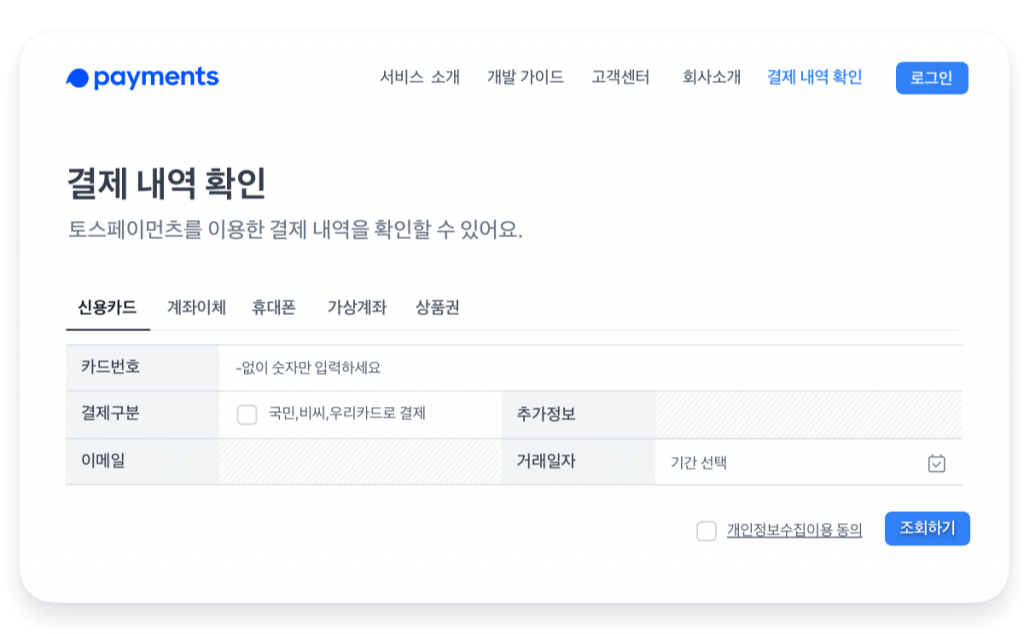
Task: Click the 토스페이먼츠를 이용한 결제 내역 subtitle
Action: coord(295,229)
